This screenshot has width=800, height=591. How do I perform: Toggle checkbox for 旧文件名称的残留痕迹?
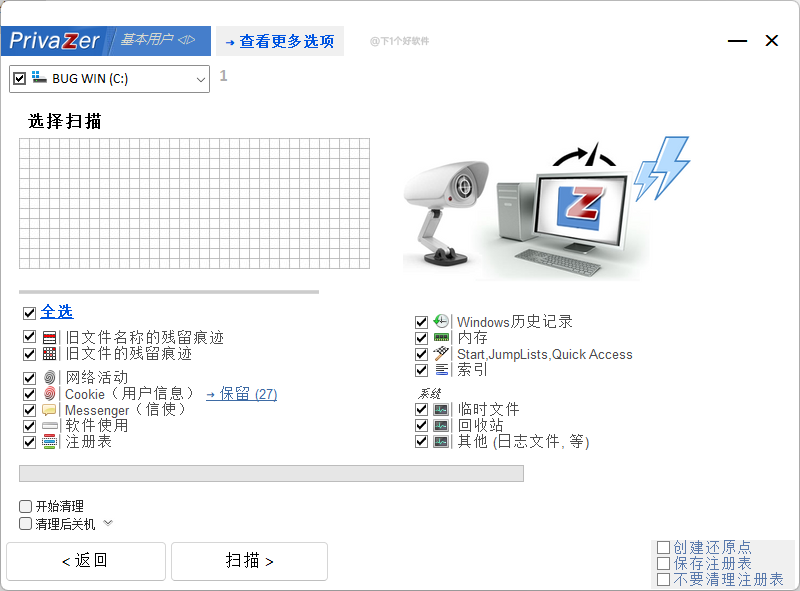(30, 337)
